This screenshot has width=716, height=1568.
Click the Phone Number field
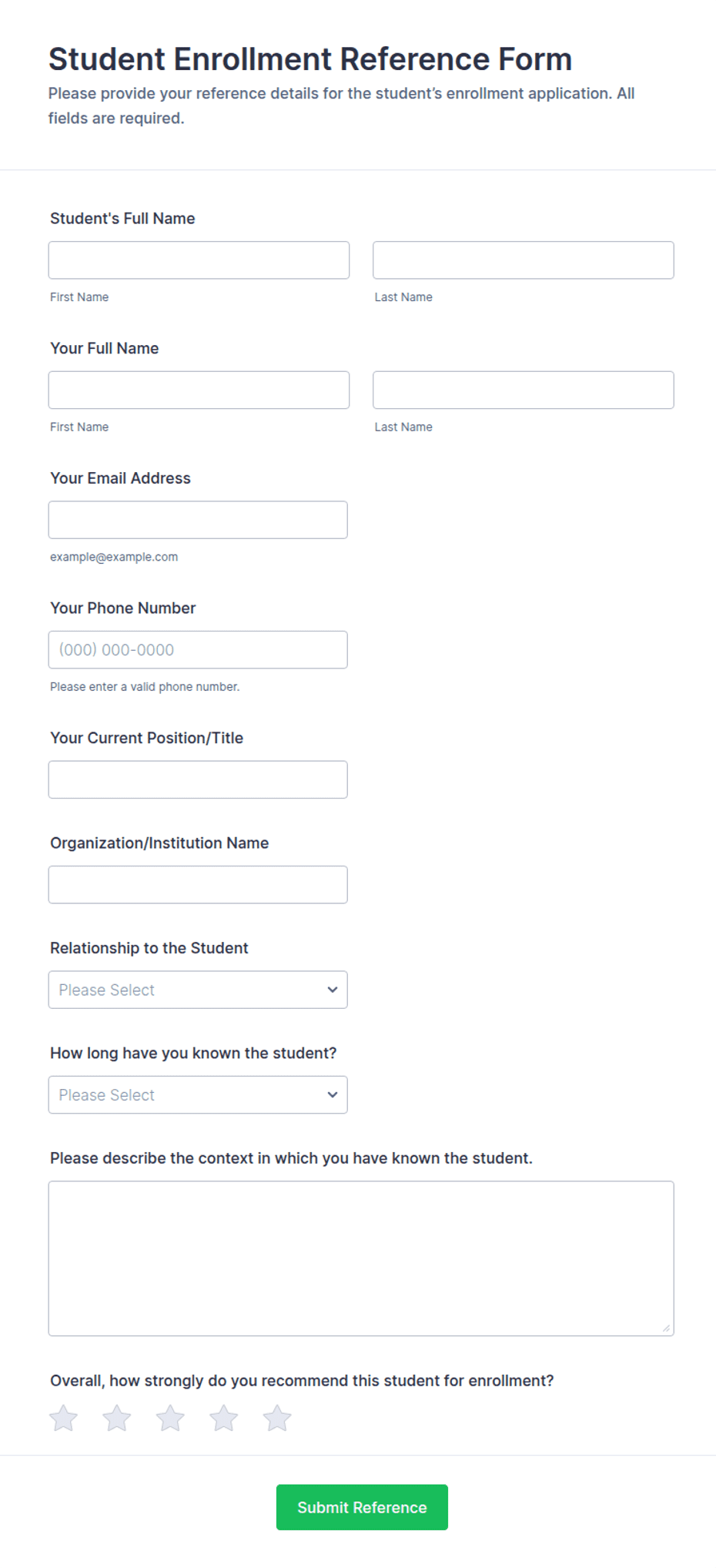pyautogui.click(x=198, y=650)
